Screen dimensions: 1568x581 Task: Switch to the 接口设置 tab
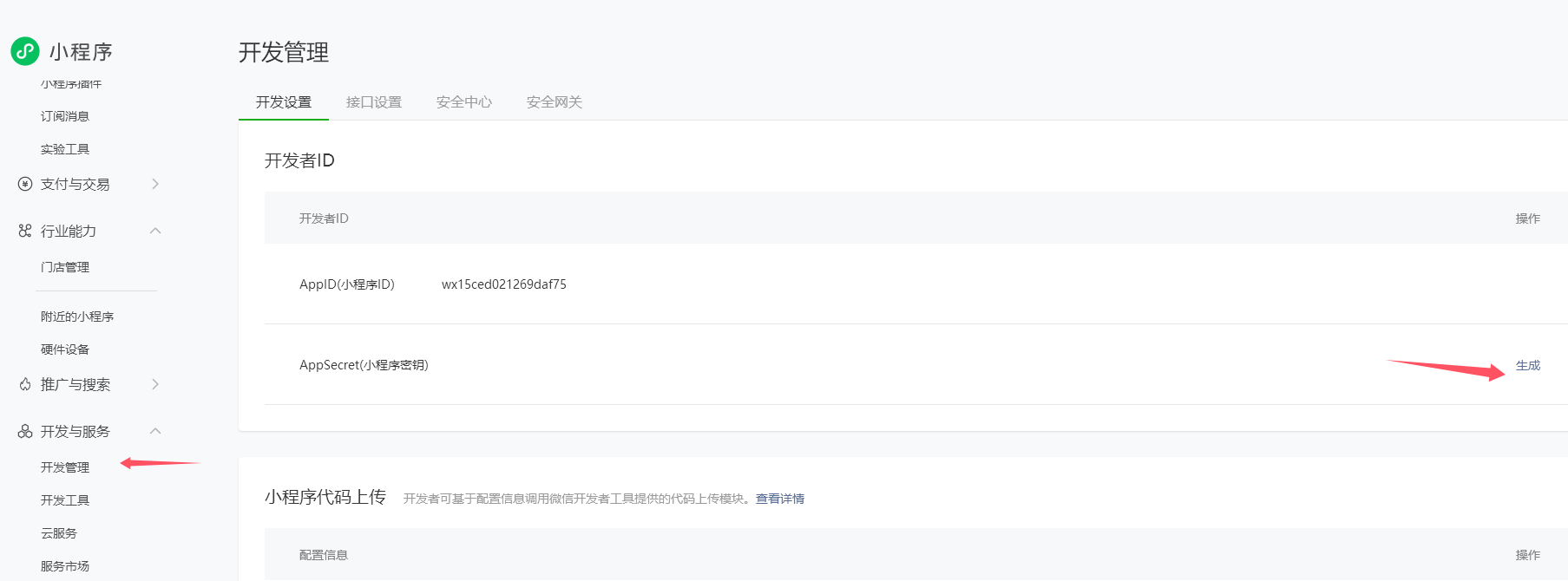tap(373, 102)
